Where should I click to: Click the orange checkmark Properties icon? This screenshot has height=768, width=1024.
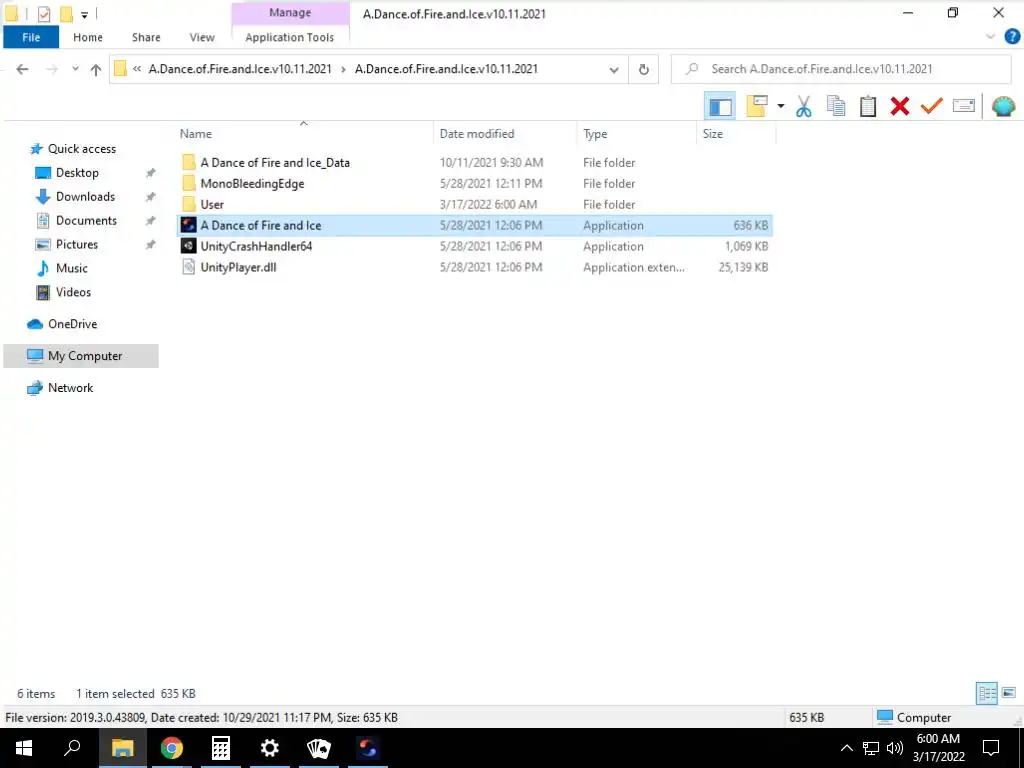tap(931, 106)
